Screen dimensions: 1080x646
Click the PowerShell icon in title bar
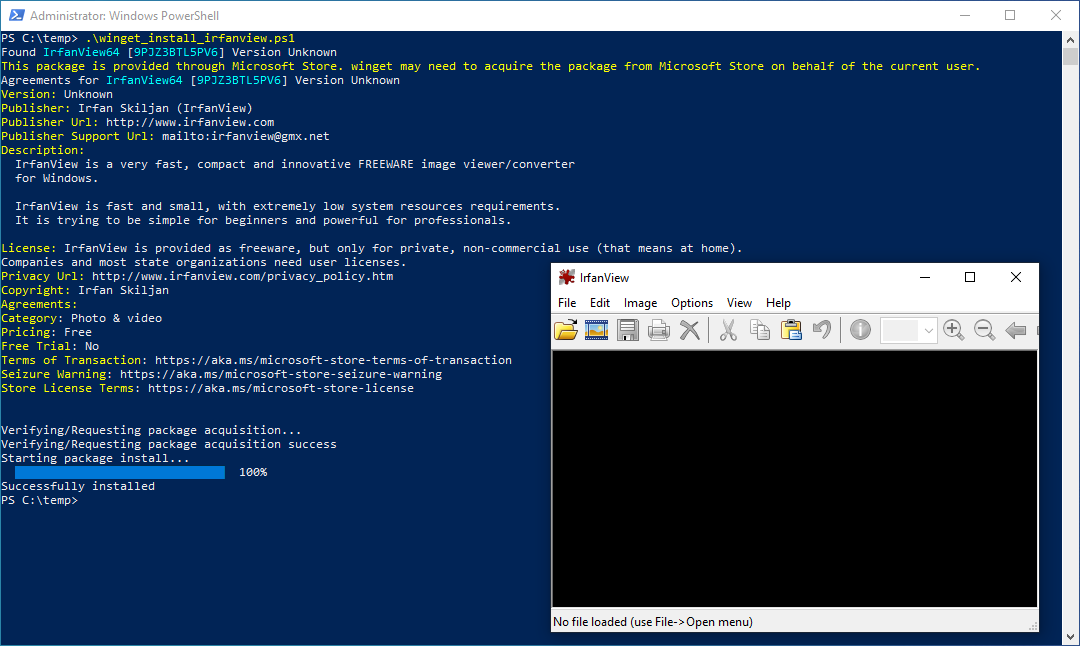[17, 15]
